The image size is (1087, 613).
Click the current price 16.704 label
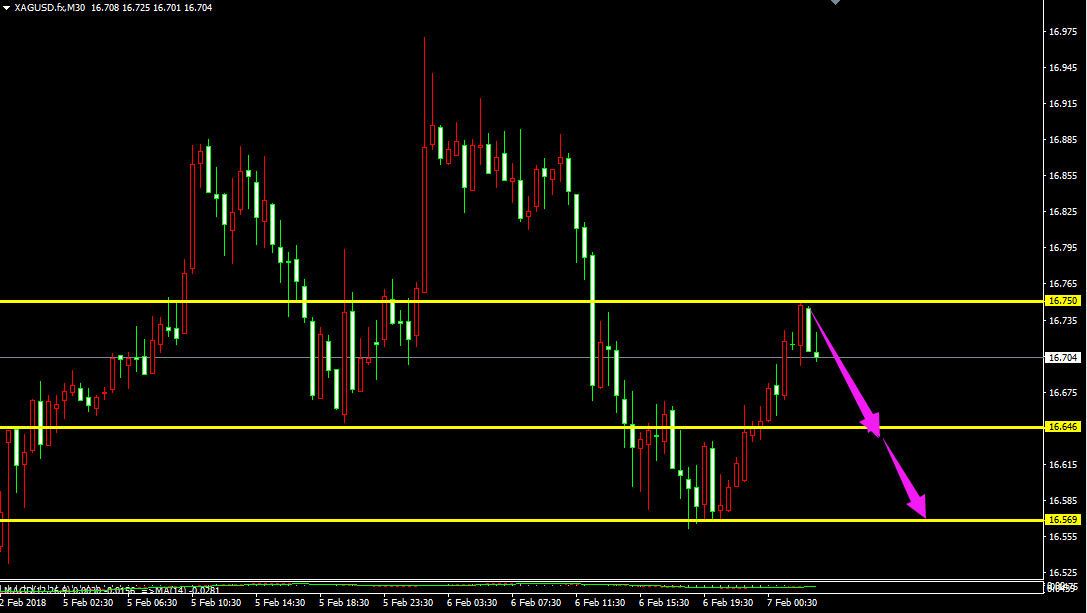(1062, 357)
